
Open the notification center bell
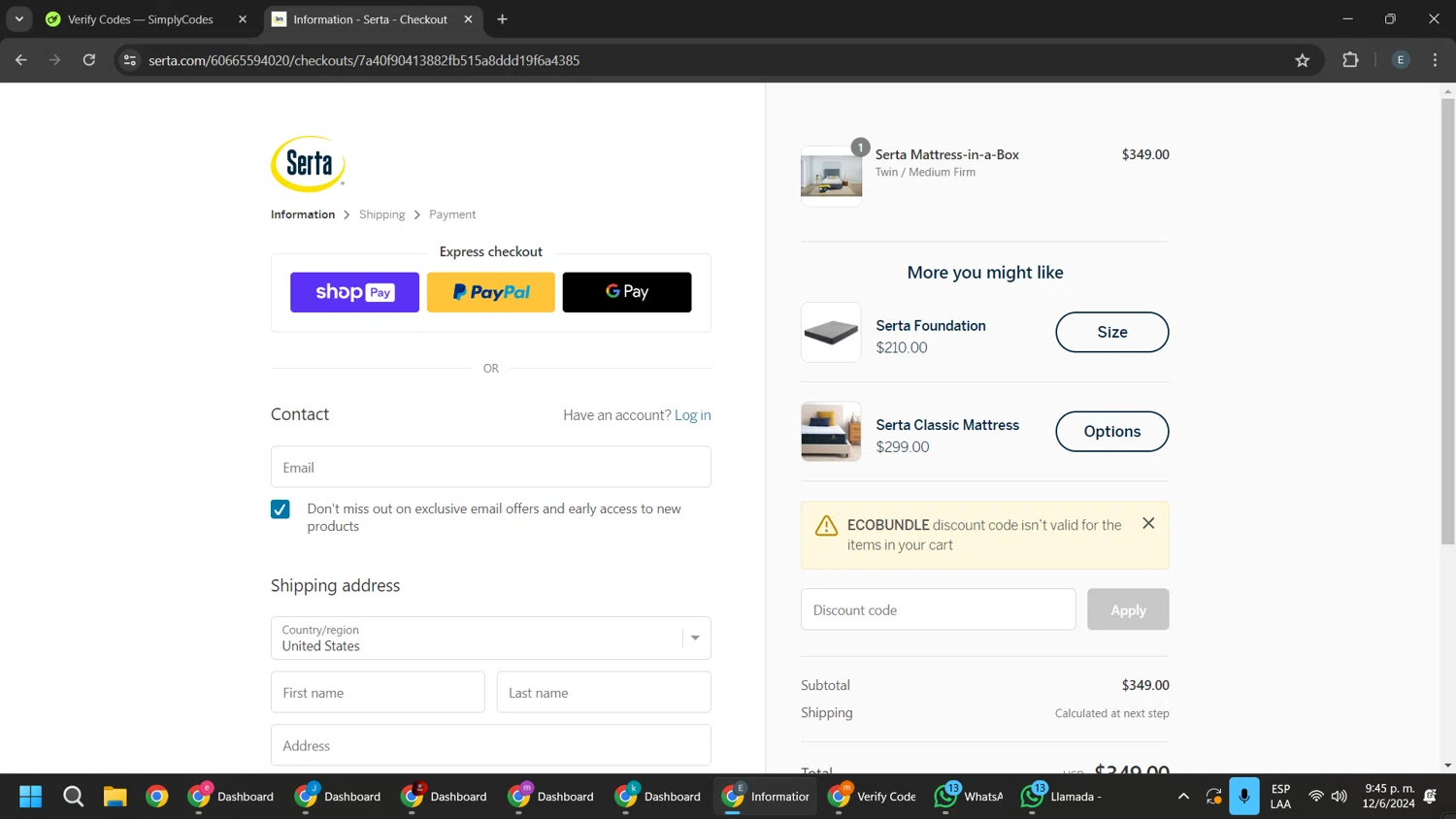coord(1430,797)
